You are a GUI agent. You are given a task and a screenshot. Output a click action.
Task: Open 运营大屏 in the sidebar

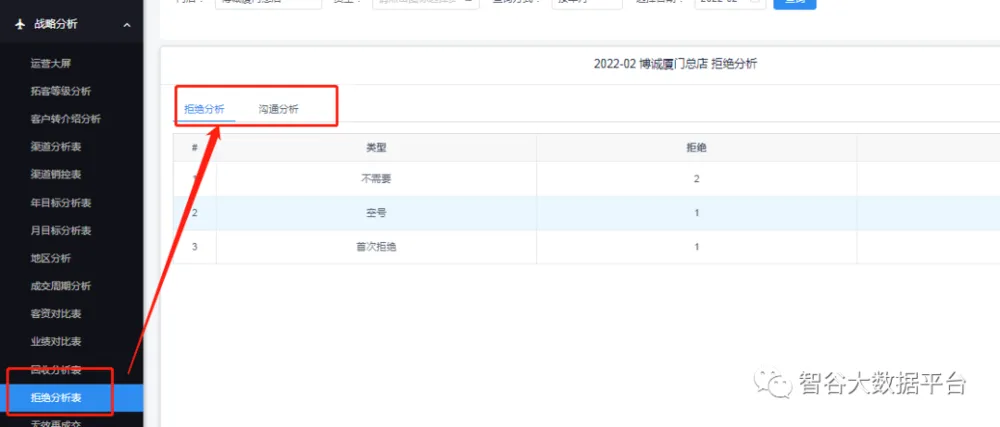(50, 63)
